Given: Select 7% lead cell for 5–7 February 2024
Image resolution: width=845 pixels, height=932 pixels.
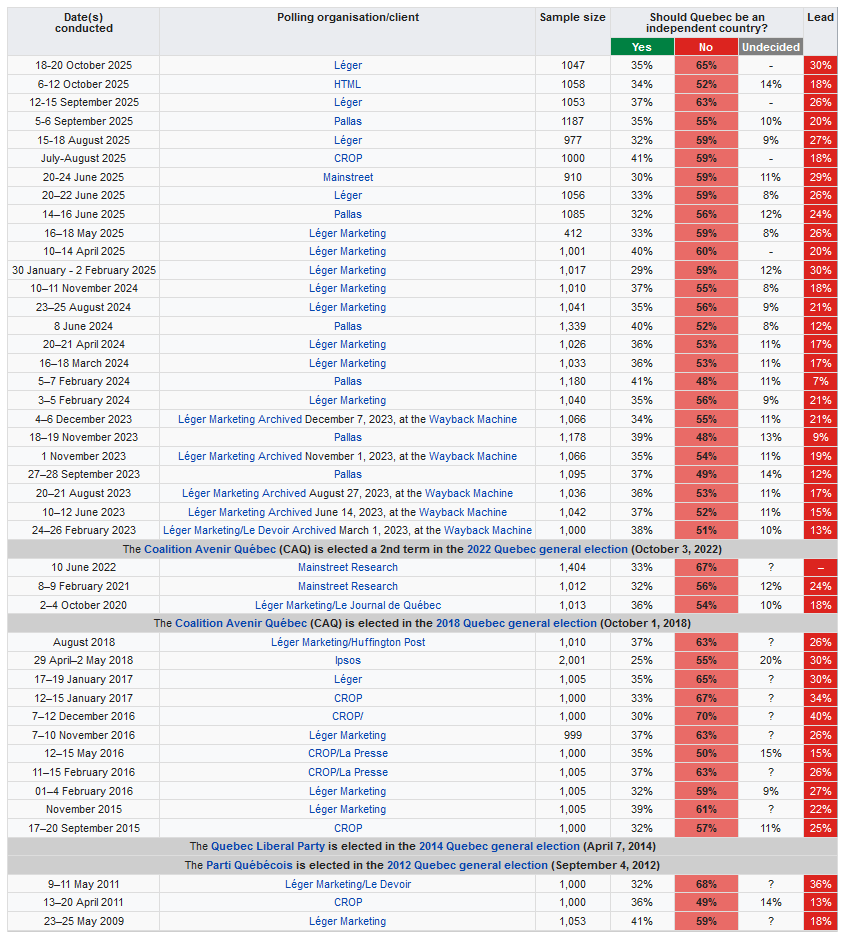Looking at the screenshot, I should tap(821, 381).
